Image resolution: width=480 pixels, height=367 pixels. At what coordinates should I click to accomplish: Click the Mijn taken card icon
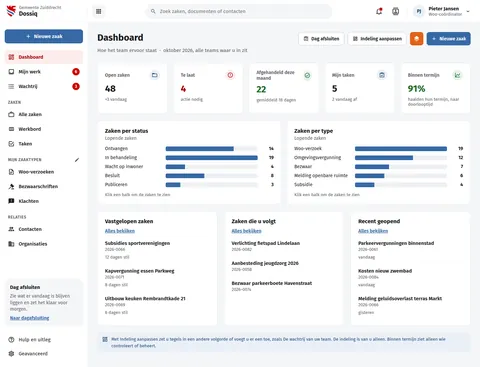(x=382, y=75)
